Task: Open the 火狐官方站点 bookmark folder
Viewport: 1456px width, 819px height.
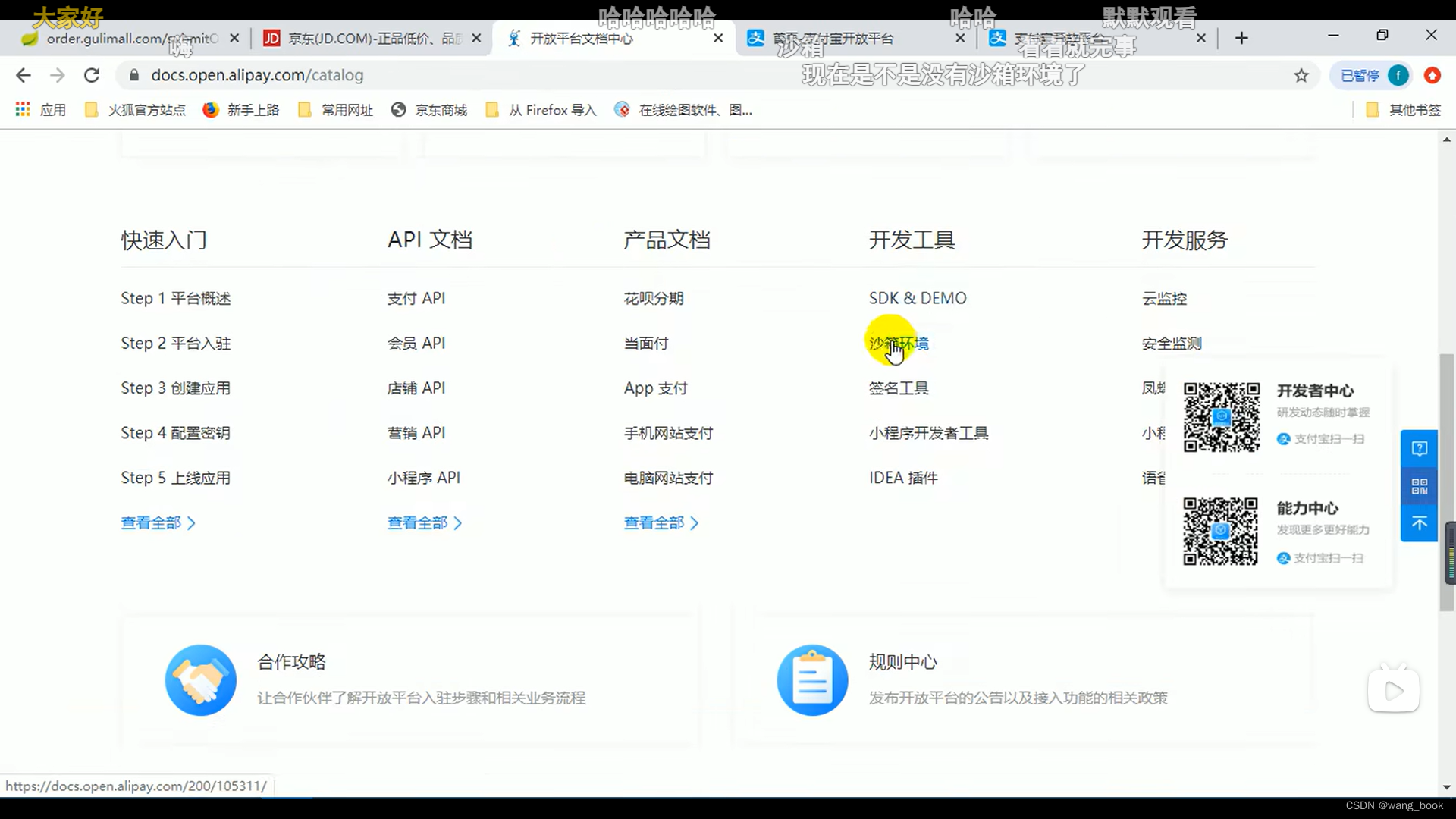Action: (x=135, y=110)
